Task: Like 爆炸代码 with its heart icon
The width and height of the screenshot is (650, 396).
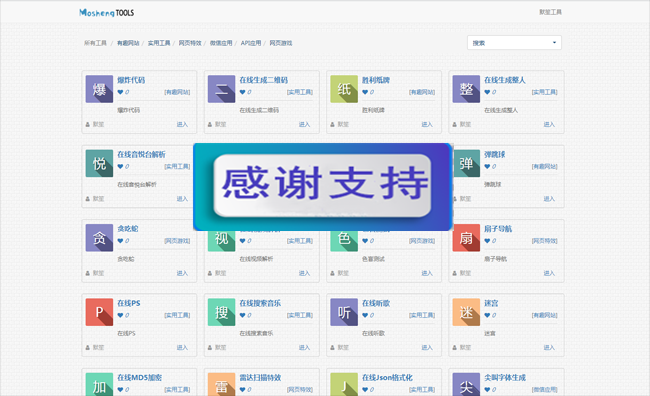Action: [x=120, y=92]
